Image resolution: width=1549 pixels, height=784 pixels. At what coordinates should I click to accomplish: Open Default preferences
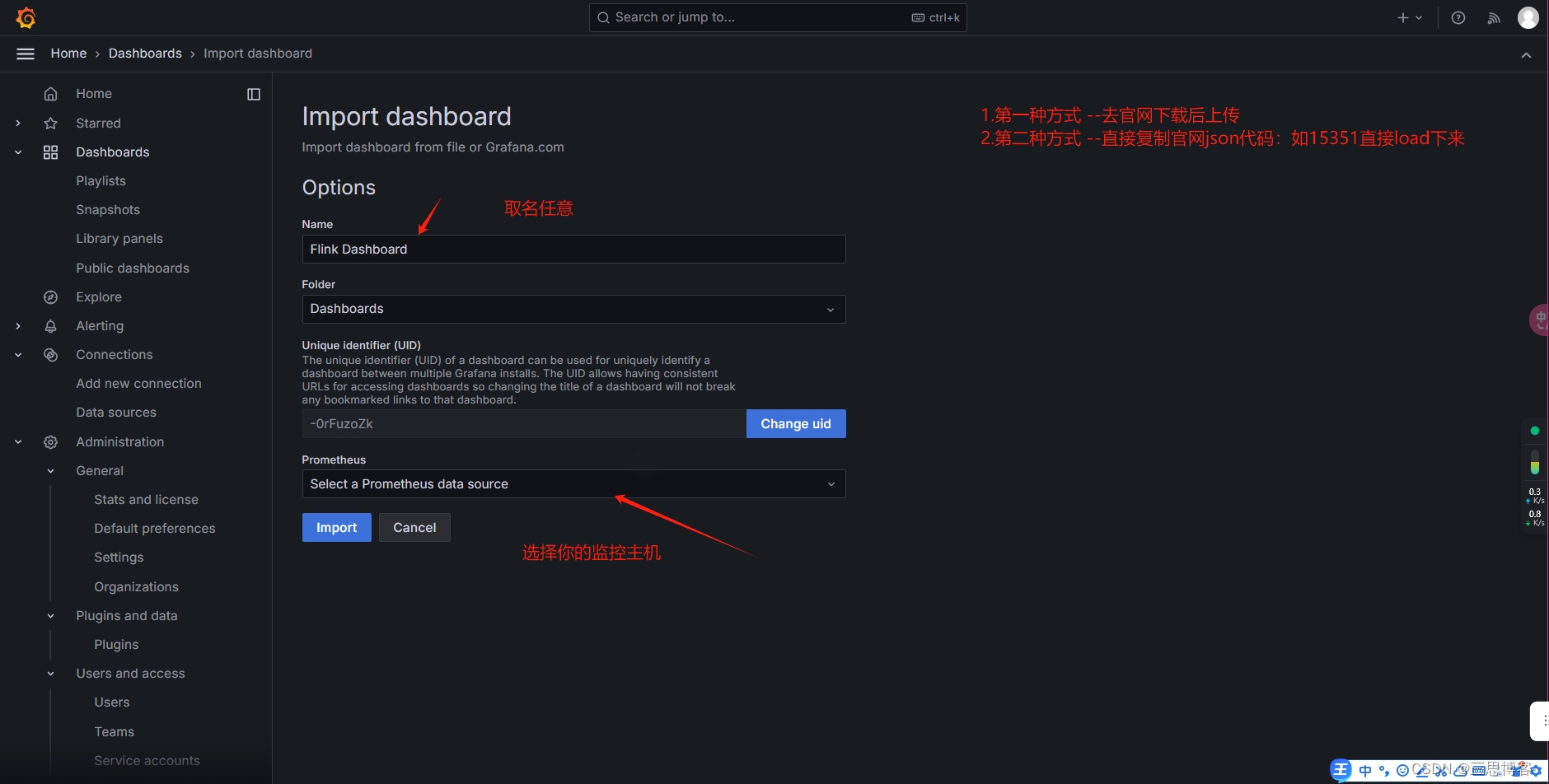coord(155,529)
